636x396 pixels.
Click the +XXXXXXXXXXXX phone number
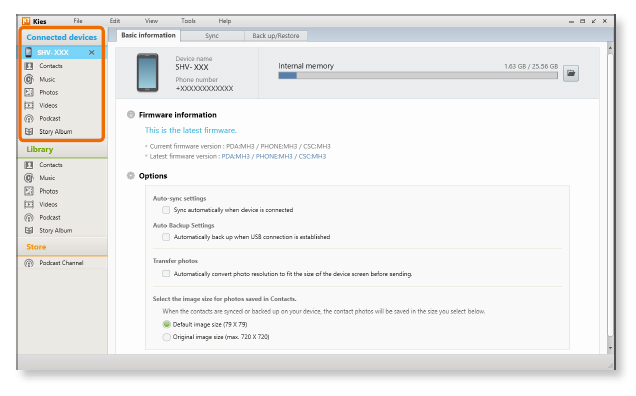[204, 88]
